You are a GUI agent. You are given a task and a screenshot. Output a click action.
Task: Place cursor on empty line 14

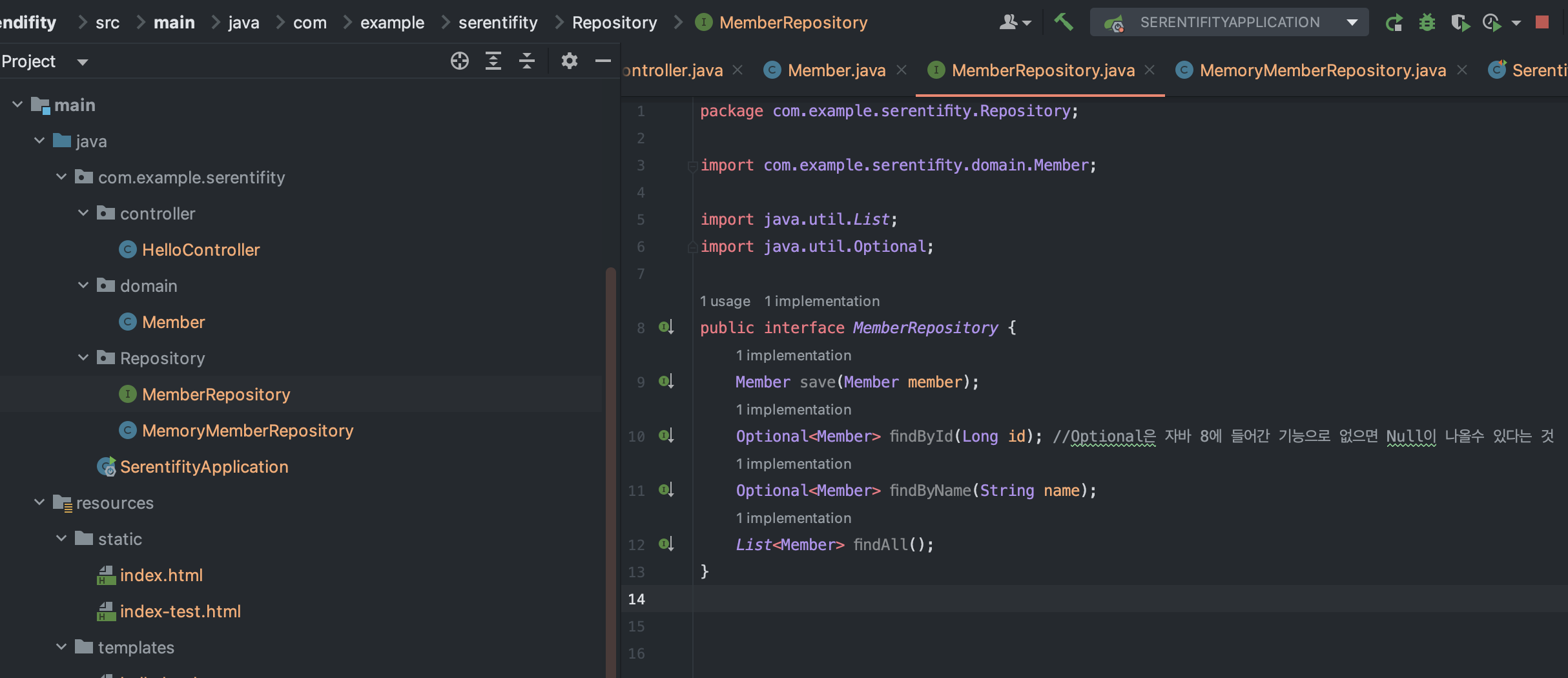(x=1130, y=599)
